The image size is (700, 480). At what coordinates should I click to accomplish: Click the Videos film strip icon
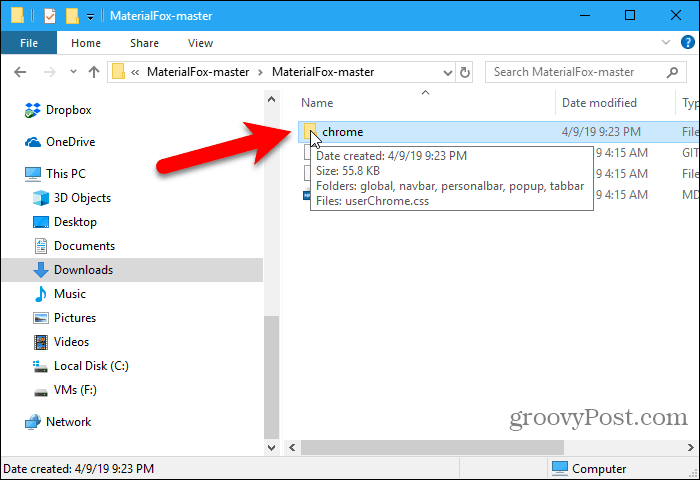click(41, 342)
